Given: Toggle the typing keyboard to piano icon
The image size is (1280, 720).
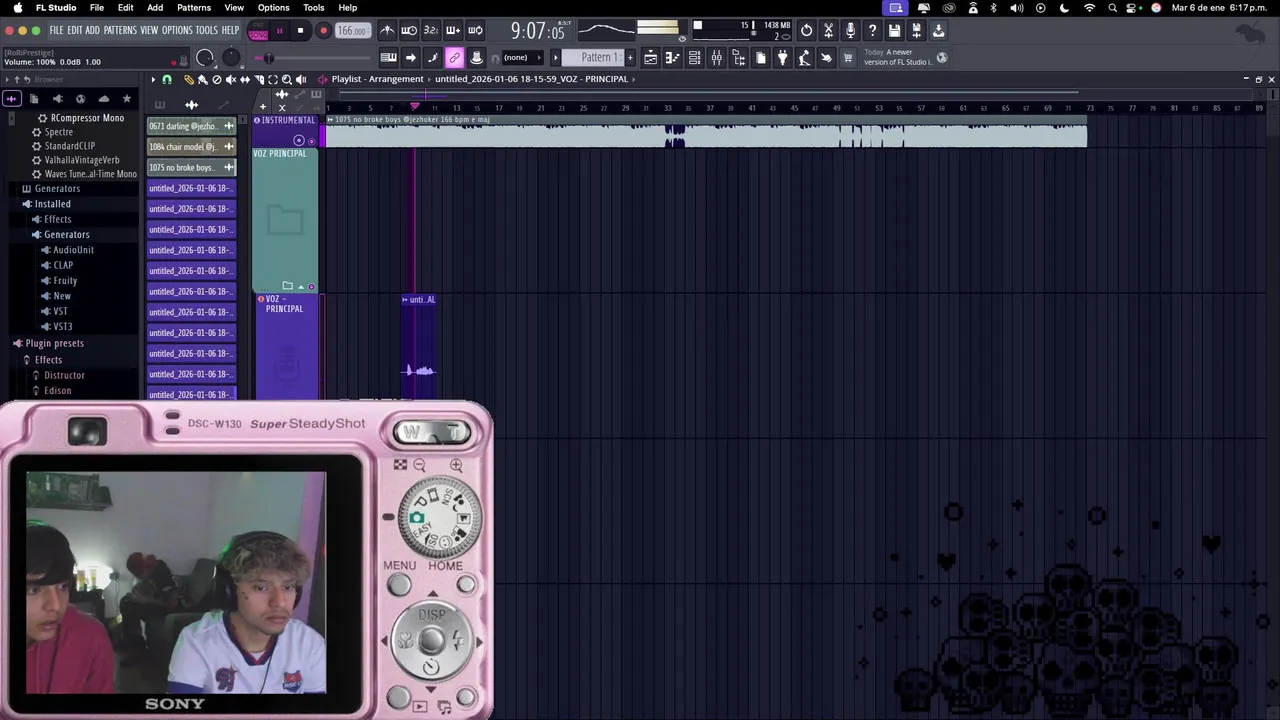Looking at the screenshot, I should [x=388, y=57].
